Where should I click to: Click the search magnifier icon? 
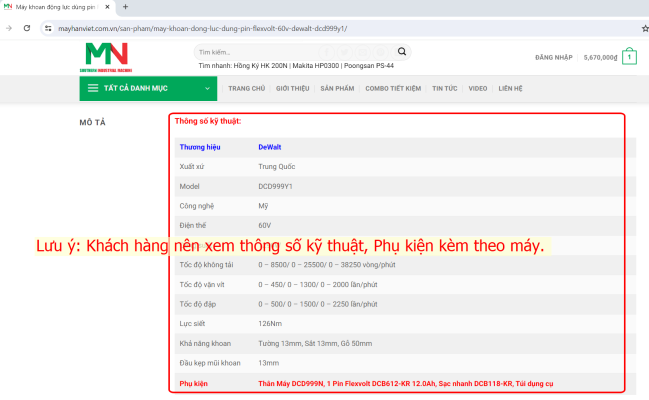point(402,51)
